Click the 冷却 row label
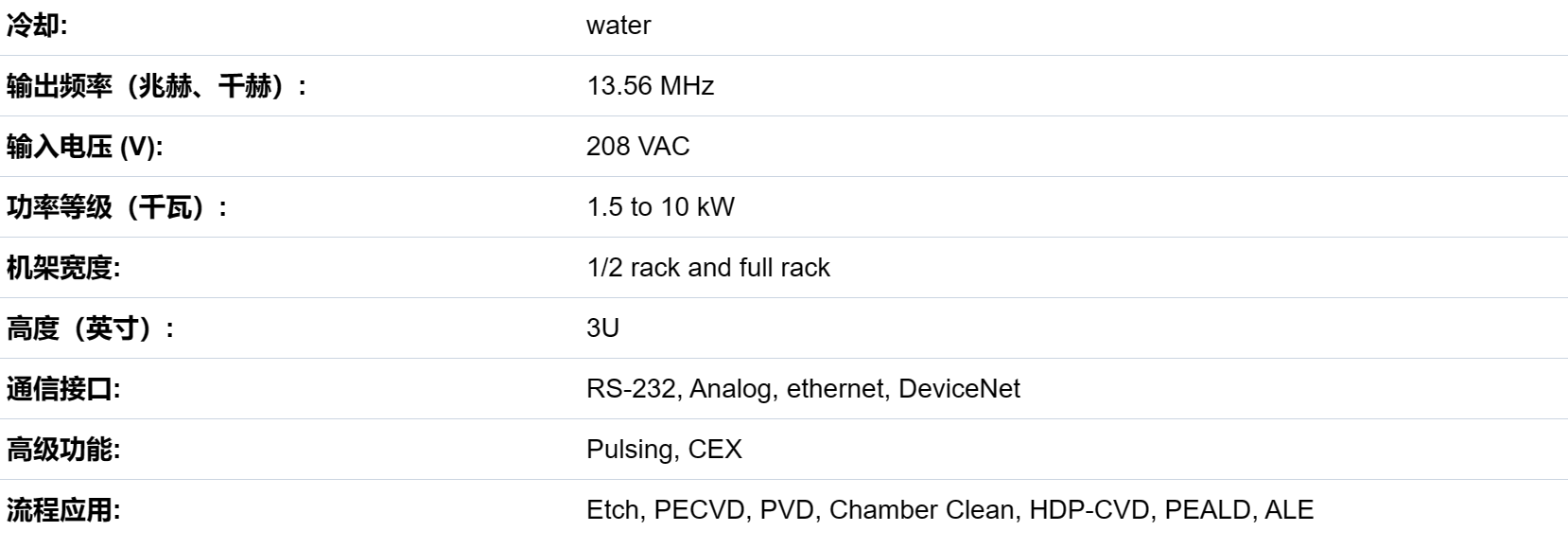Viewport: 1568px width, 549px height. click(37, 26)
